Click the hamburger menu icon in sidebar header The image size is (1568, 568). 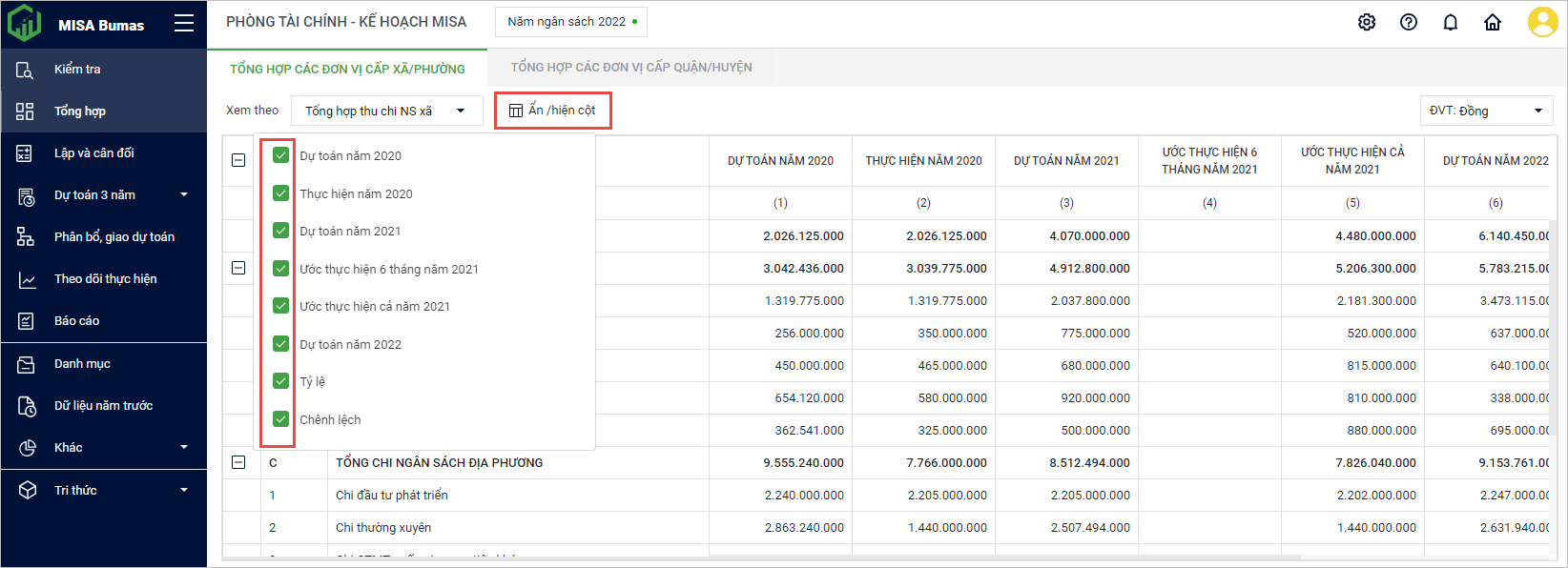184,24
